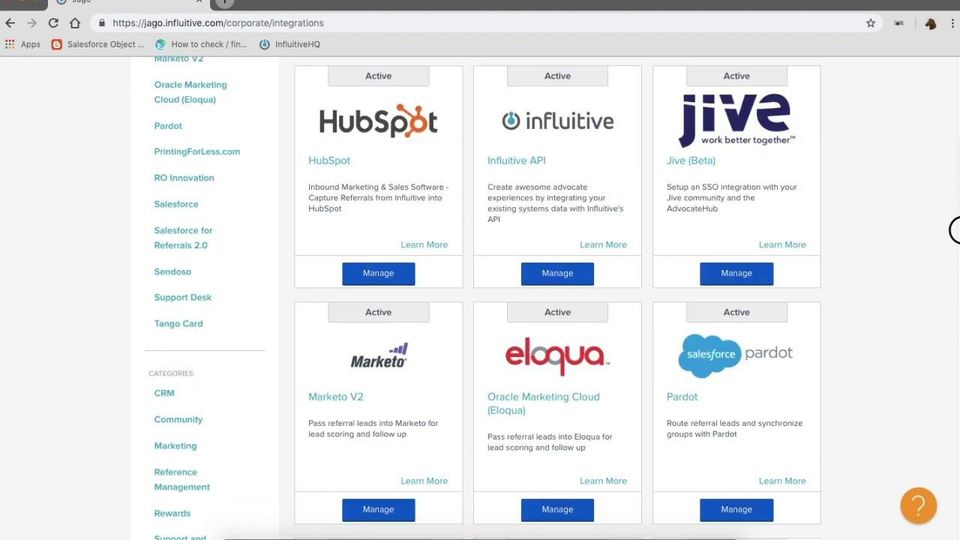Select Salesforce for Referrals 2.0 sidebar link
The height and width of the screenshot is (540, 960).
[x=183, y=238]
